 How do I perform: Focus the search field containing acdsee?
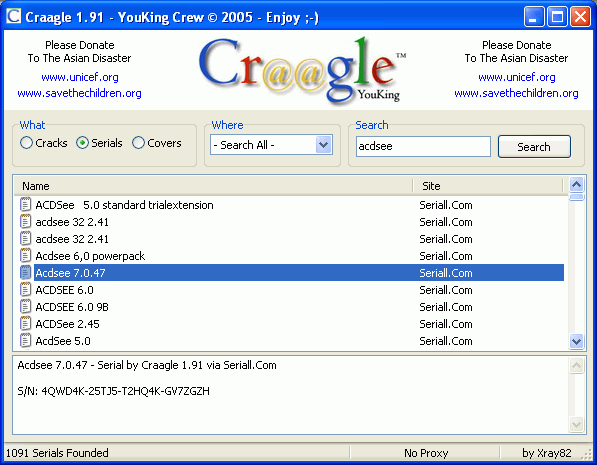pyautogui.click(x=423, y=146)
